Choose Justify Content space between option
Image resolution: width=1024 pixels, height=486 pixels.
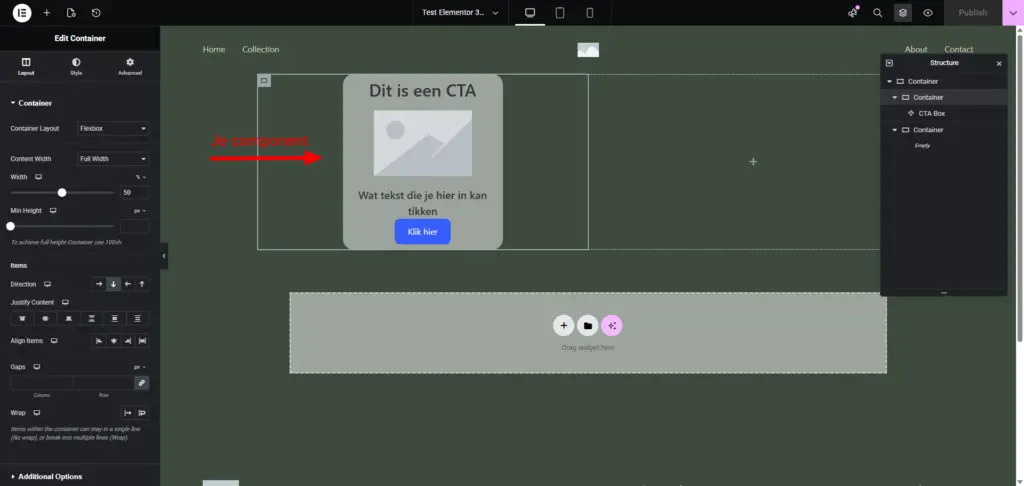pos(91,319)
